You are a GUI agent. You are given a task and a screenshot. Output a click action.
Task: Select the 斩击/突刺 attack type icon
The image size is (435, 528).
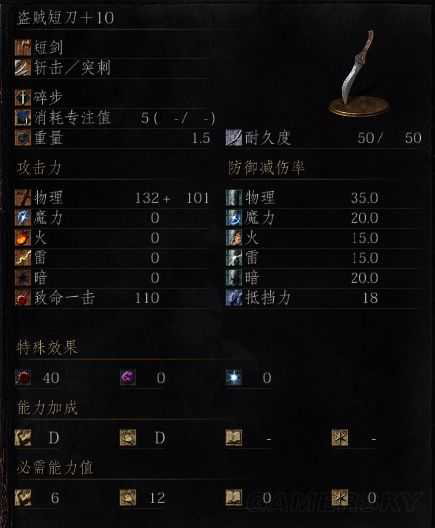pos(23,68)
